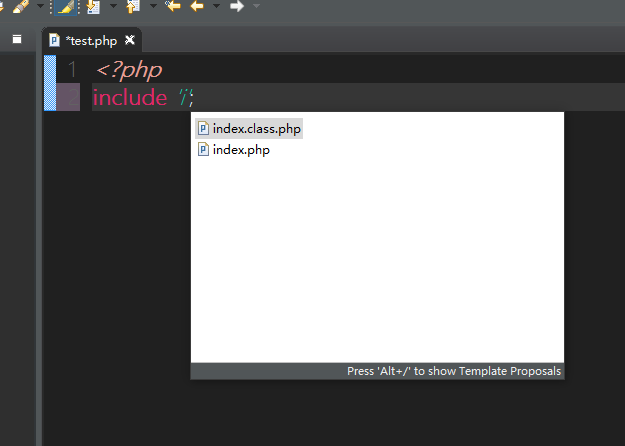Image resolution: width=625 pixels, height=446 pixels.
Task: Navigate Back with the yellow left arrow
Action: [197, 6]
